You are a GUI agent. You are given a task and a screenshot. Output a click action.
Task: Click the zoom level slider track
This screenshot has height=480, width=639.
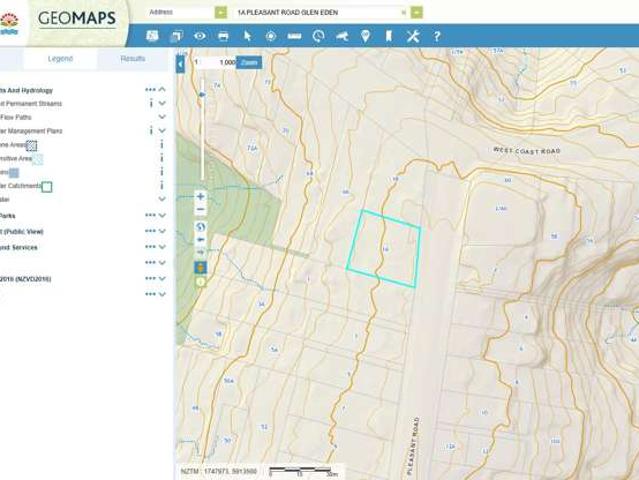pyautogui.click(x=202, y=130)
